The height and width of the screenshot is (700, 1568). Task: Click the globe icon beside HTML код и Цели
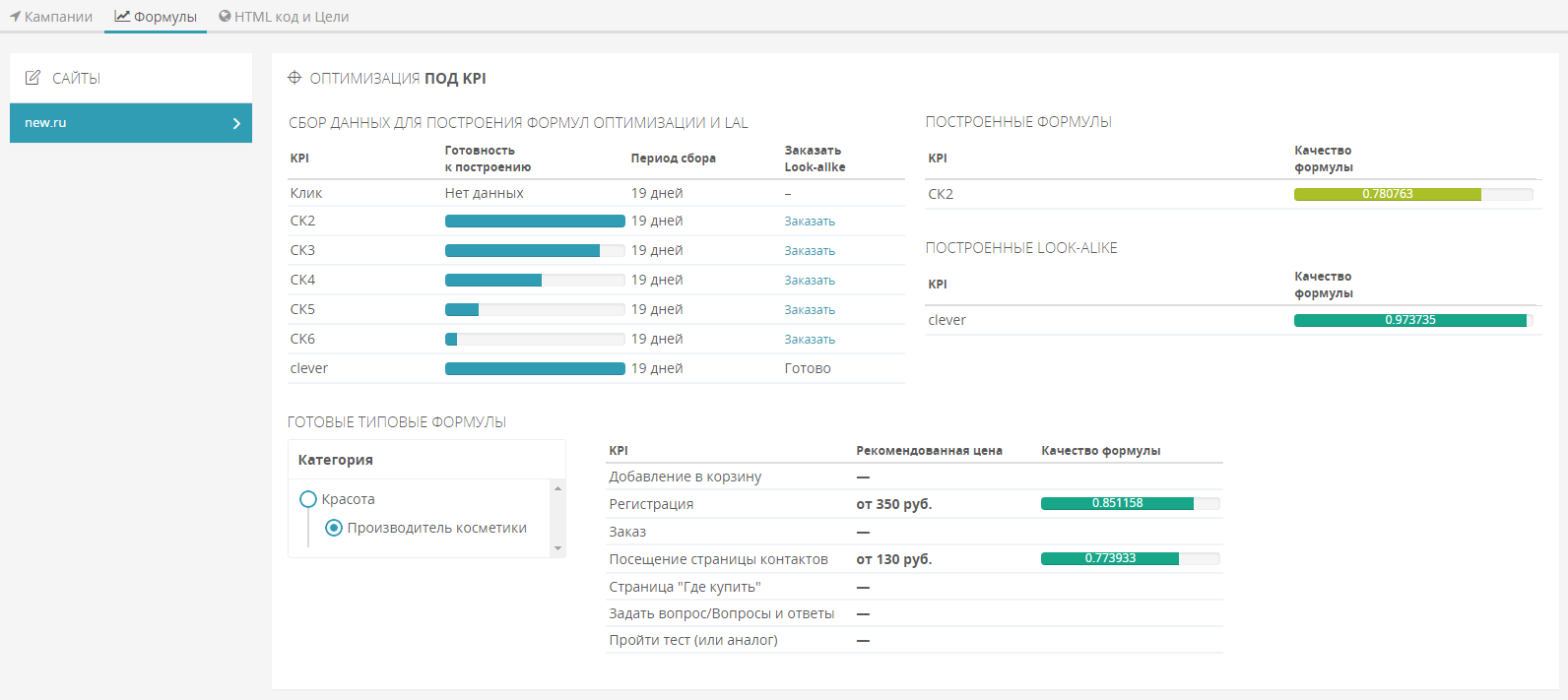[225, 17]
